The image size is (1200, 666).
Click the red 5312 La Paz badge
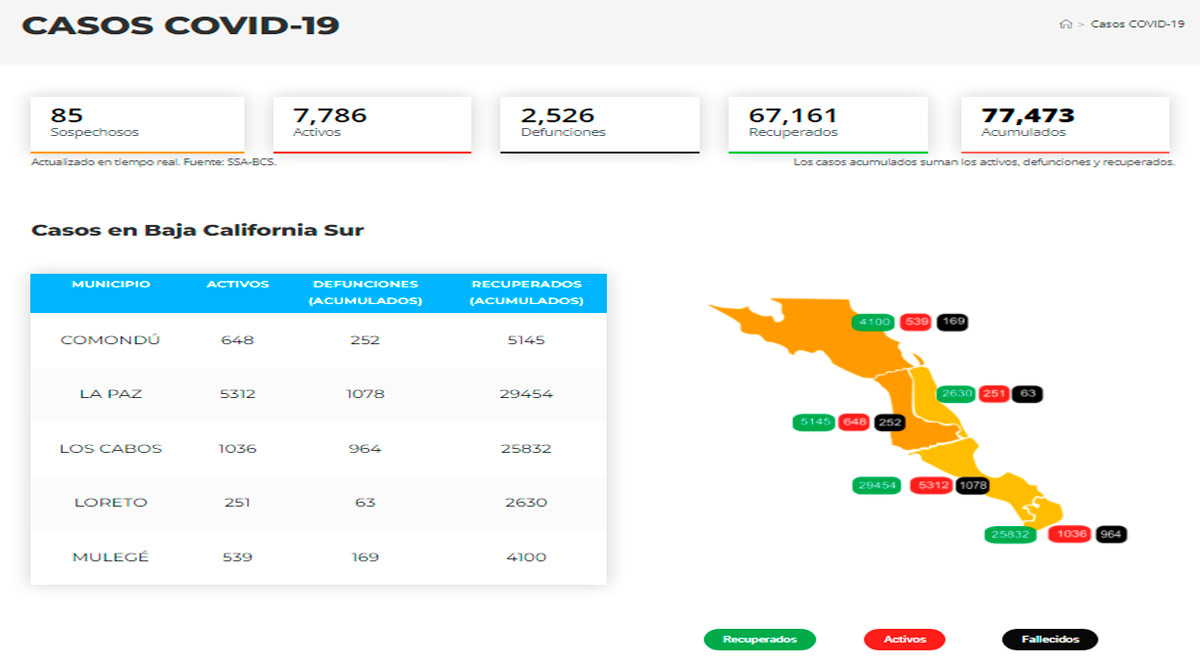(x=931, y=486)
